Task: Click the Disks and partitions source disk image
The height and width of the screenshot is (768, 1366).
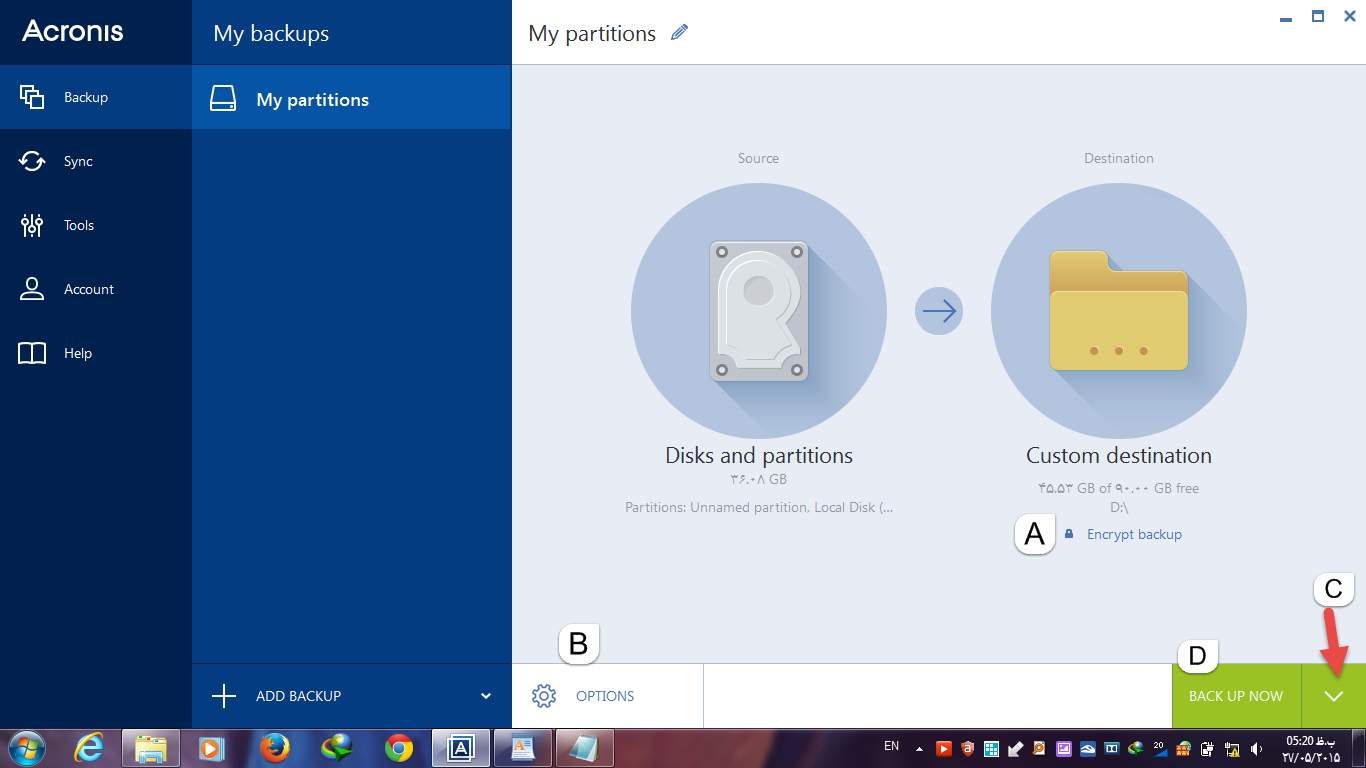Action: pyautogui.click(x=758, y=311)
